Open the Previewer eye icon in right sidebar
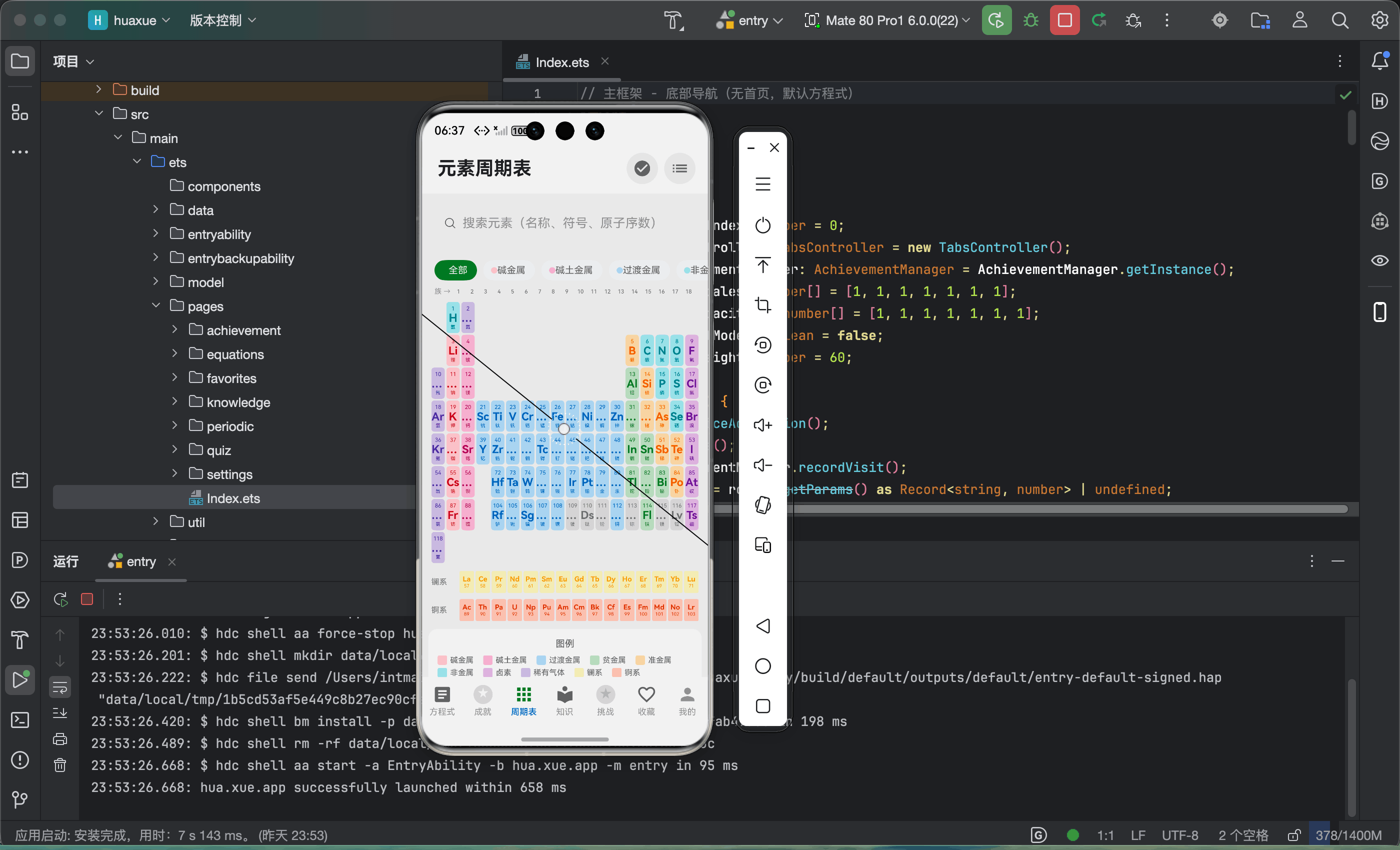This screenshot has width=1400, height=850. (x=1379, y=261)
